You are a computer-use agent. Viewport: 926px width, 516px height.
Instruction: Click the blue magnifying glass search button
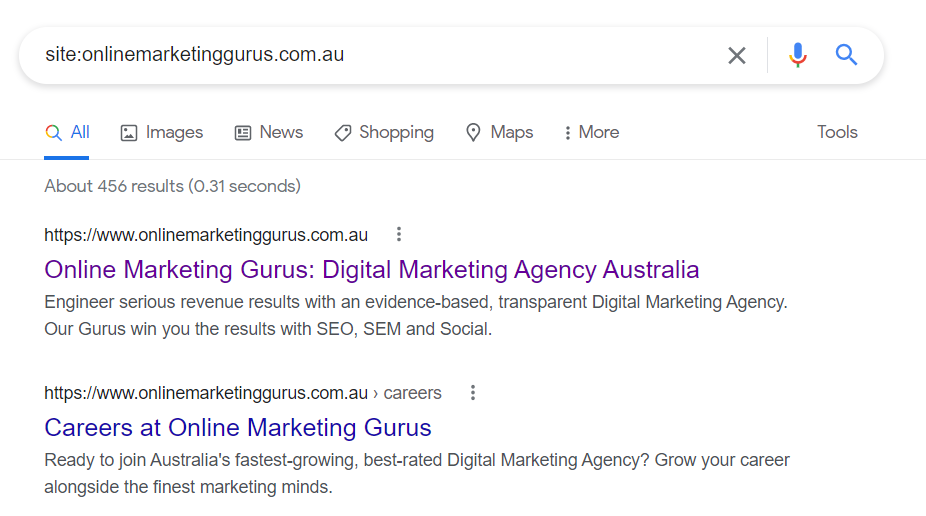pos(846,55)
